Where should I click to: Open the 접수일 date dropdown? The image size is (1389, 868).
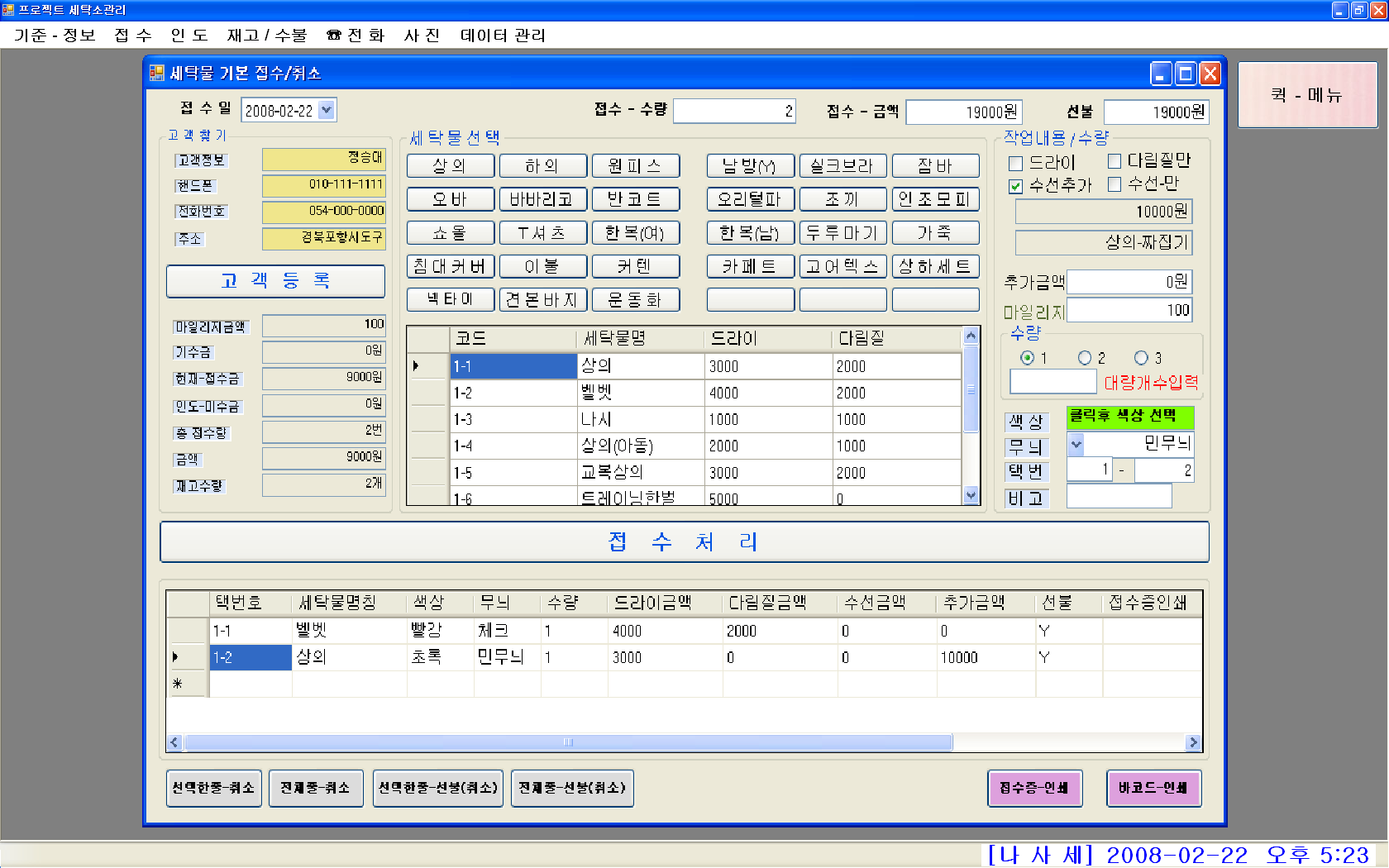(x=327, y=110)
